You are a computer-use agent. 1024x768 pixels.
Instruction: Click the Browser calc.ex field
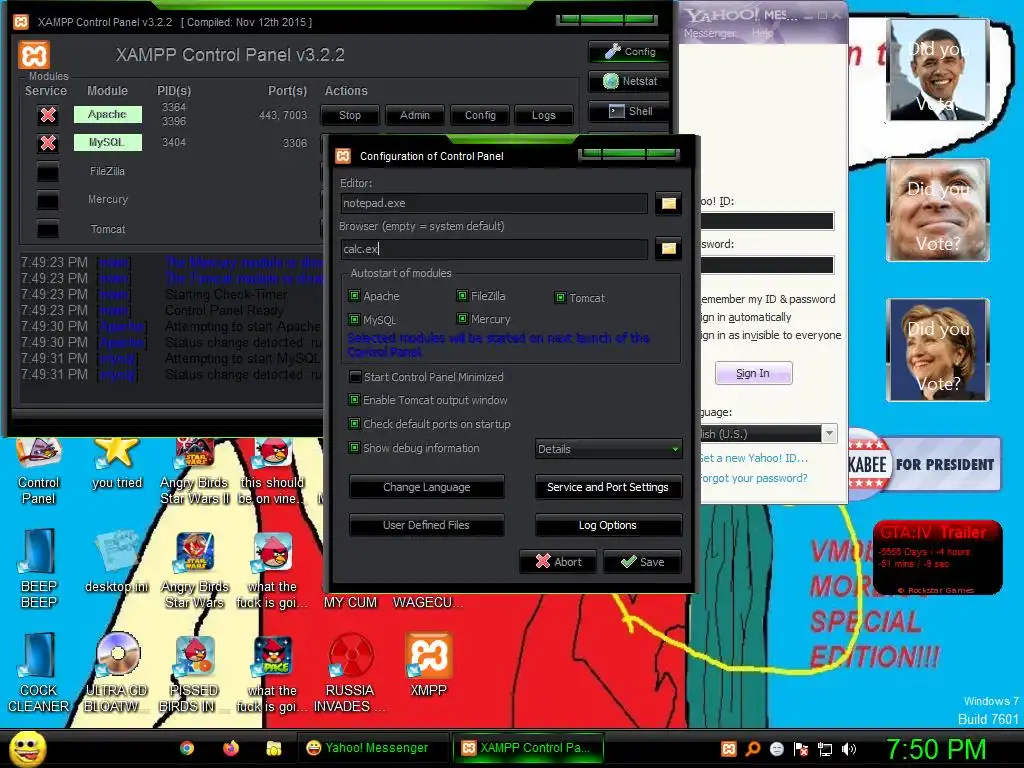[494, 249]
